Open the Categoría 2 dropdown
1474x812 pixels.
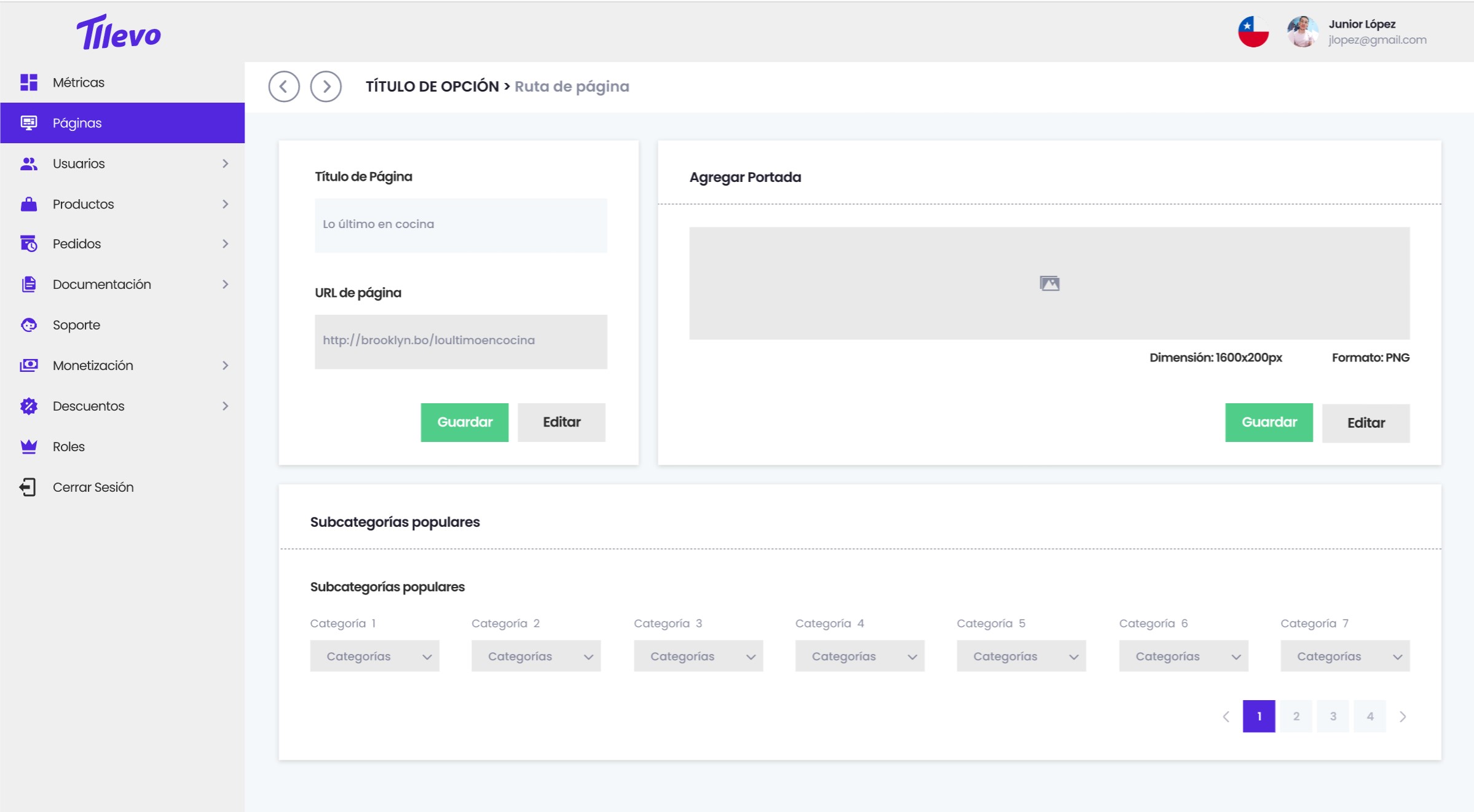click(536, 656)
